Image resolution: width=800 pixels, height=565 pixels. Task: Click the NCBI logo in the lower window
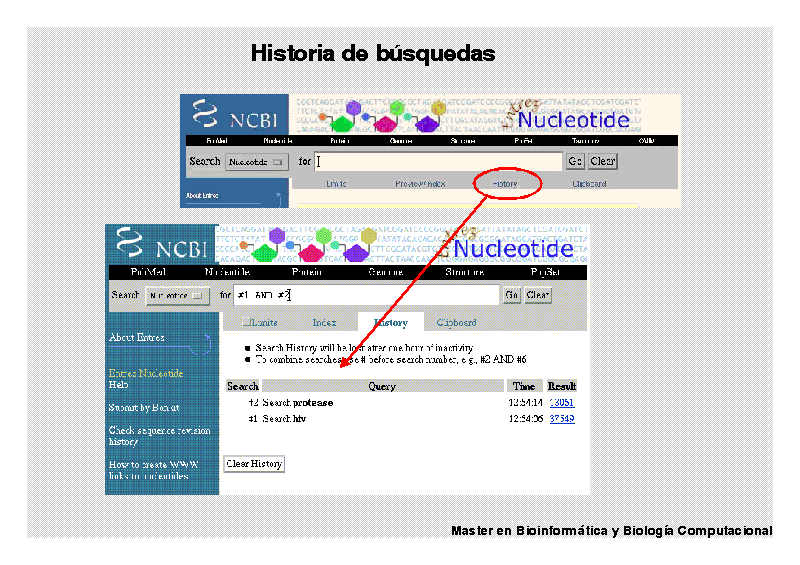(160, 247)
